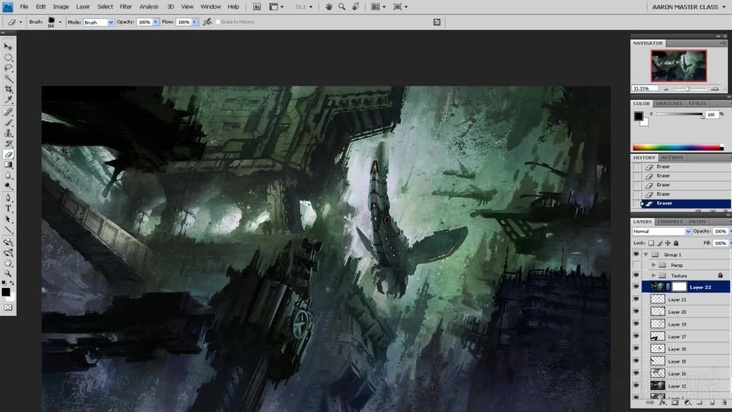This screenshot has width=732, height=412.
Task: Click the Zoom tool in the application bar
Action: click(x=342, y=7)
